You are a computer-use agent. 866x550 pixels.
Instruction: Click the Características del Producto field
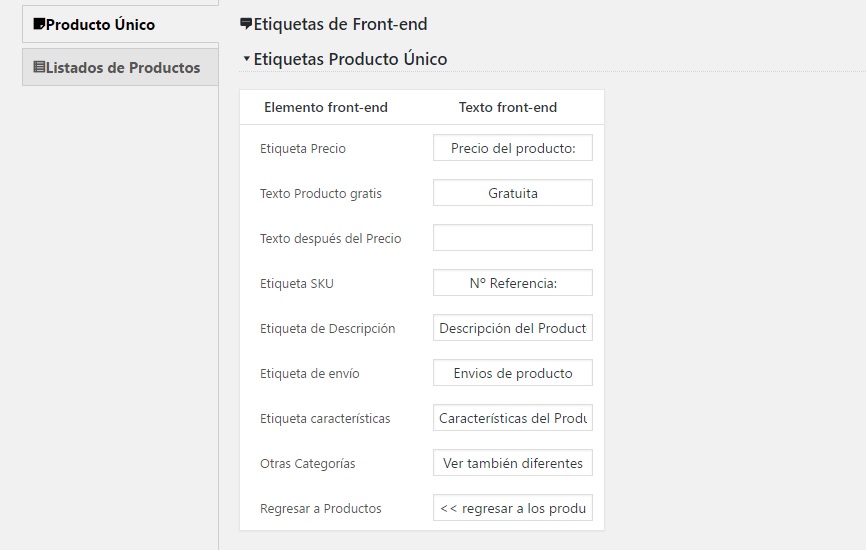[x=513, y=418]
